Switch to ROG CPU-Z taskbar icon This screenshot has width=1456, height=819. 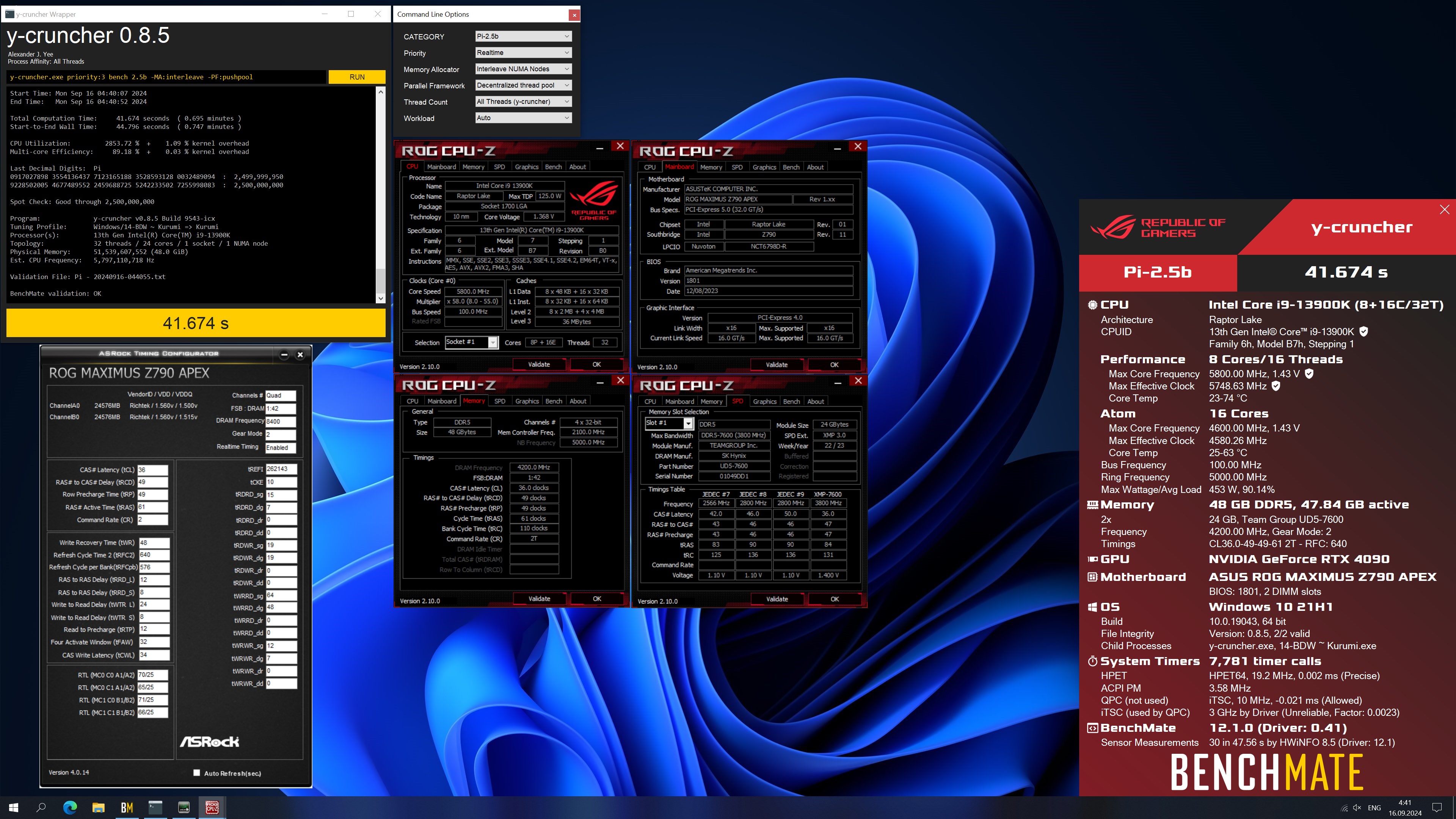(x=212, y=808)
